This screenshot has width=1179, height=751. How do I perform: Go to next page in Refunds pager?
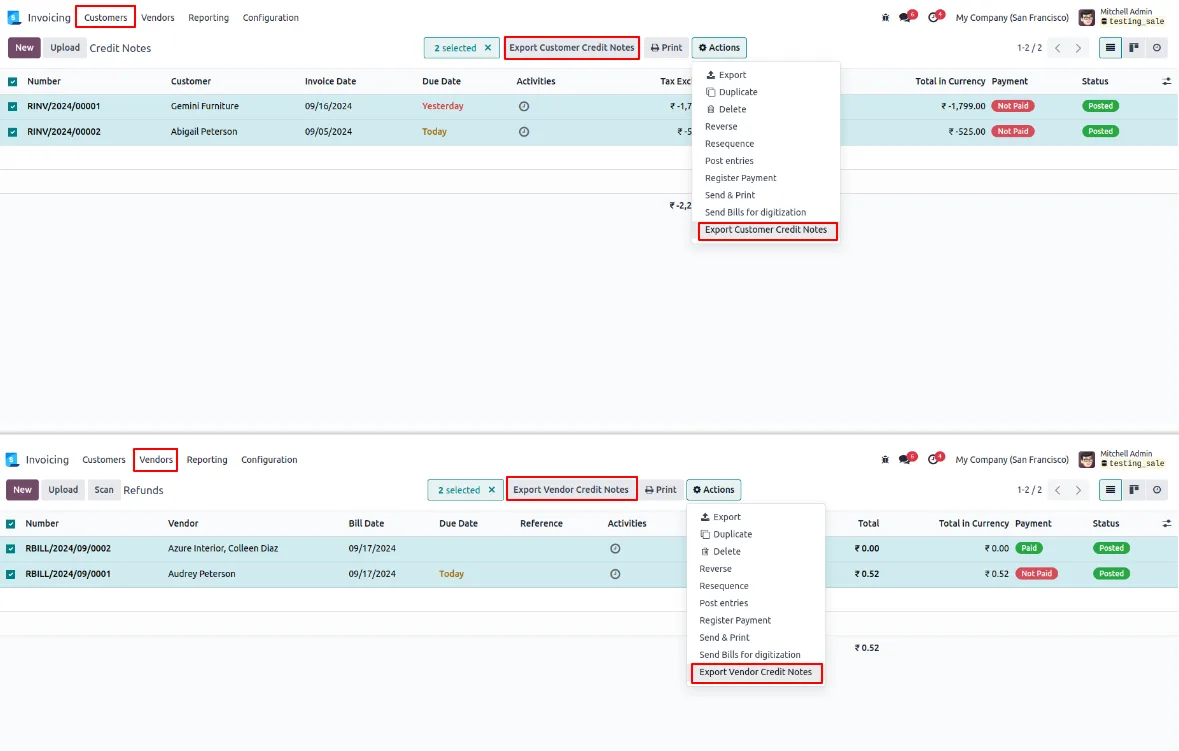1078,489
